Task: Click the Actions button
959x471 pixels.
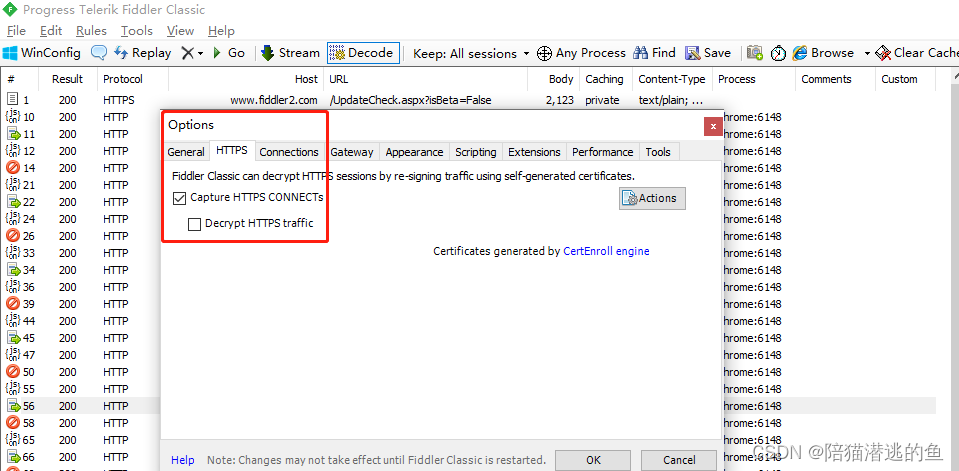Action: coord(652,198)
